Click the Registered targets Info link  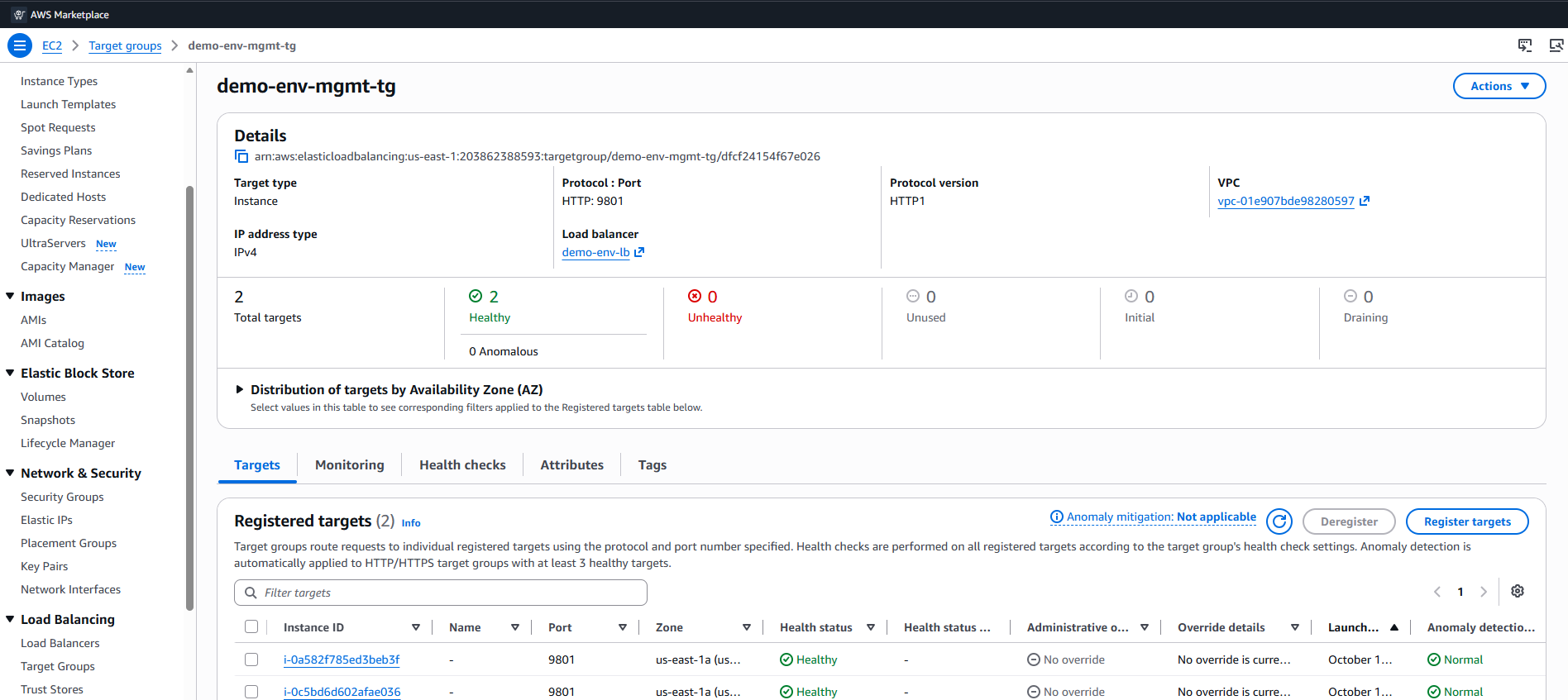pyautogui.click(x=411, y=523)
